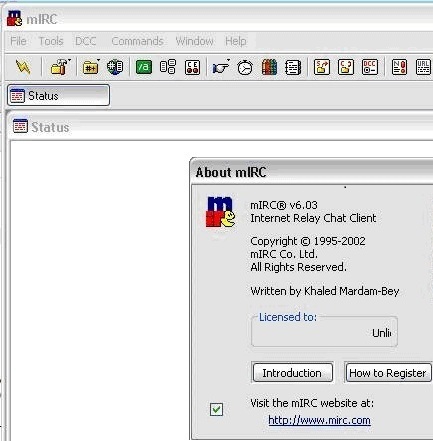
Task: Click the lined notebook page toolbar icon
Action: pos(293,67)
